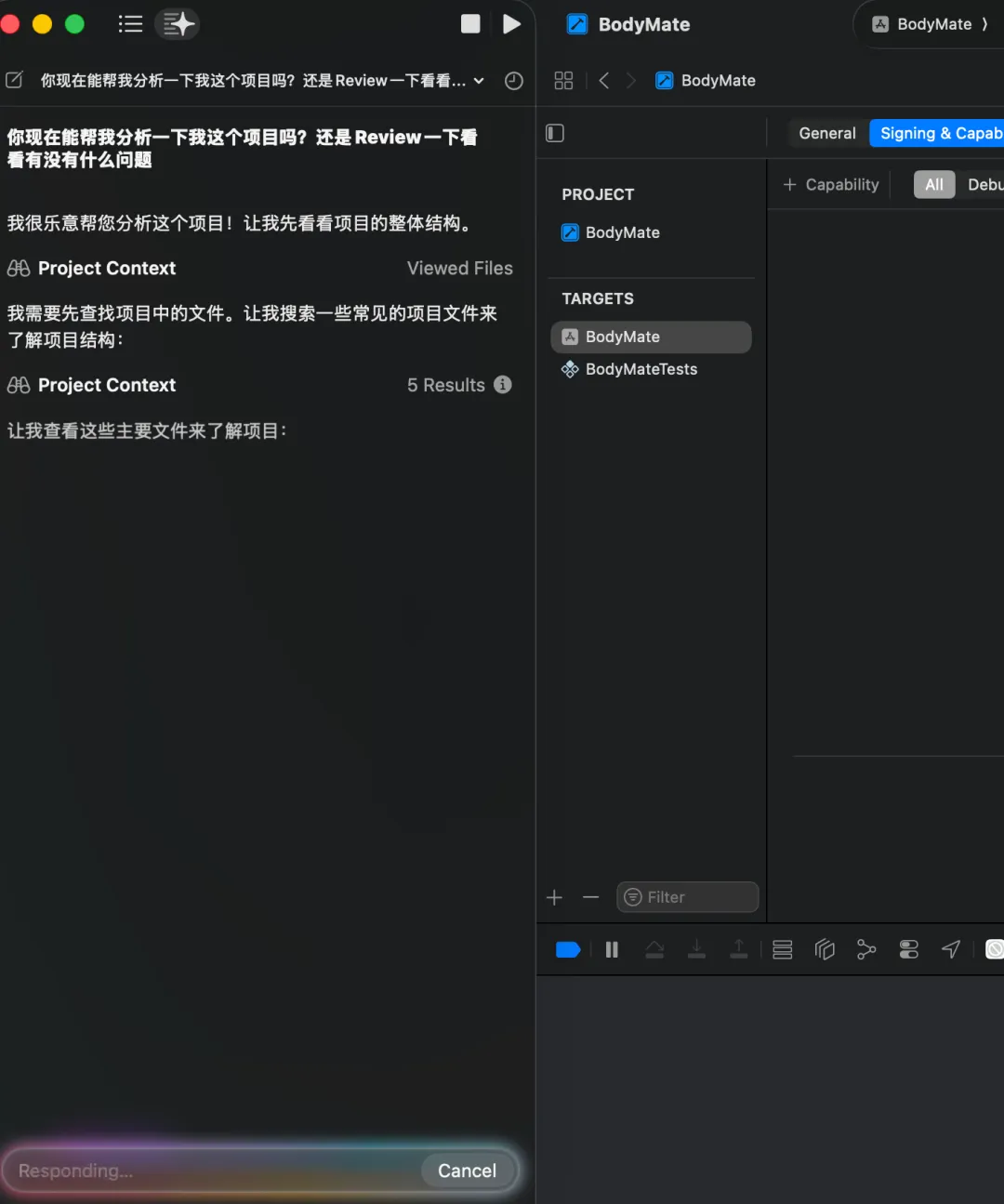This screenshot has width=1004, height=1204.
Task: Select the BodyMate project item
Action: pyautogui.click(x=611, y=232)
